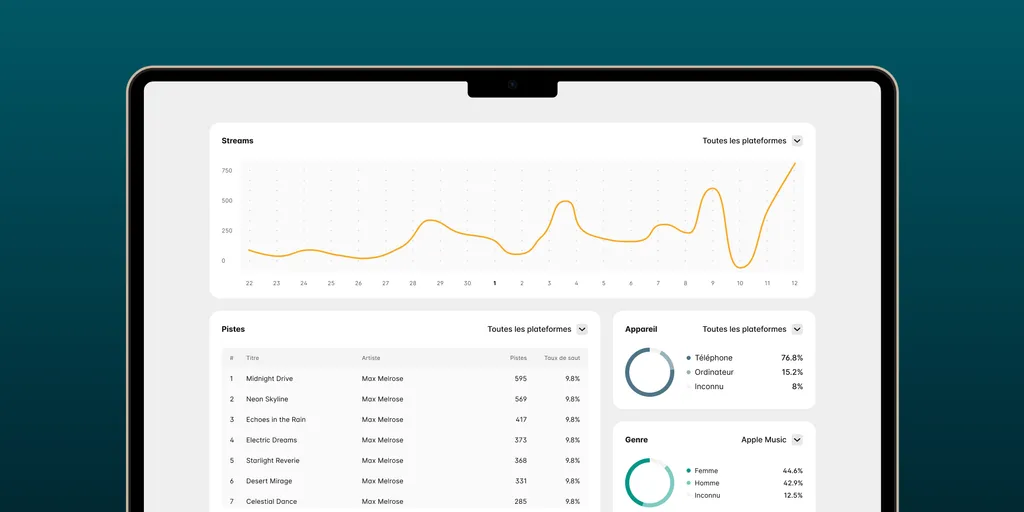The height and width of the screenshot is (512, 1024).
Task: Sort tracks by the Artiste column header
Action: (370, 358)
